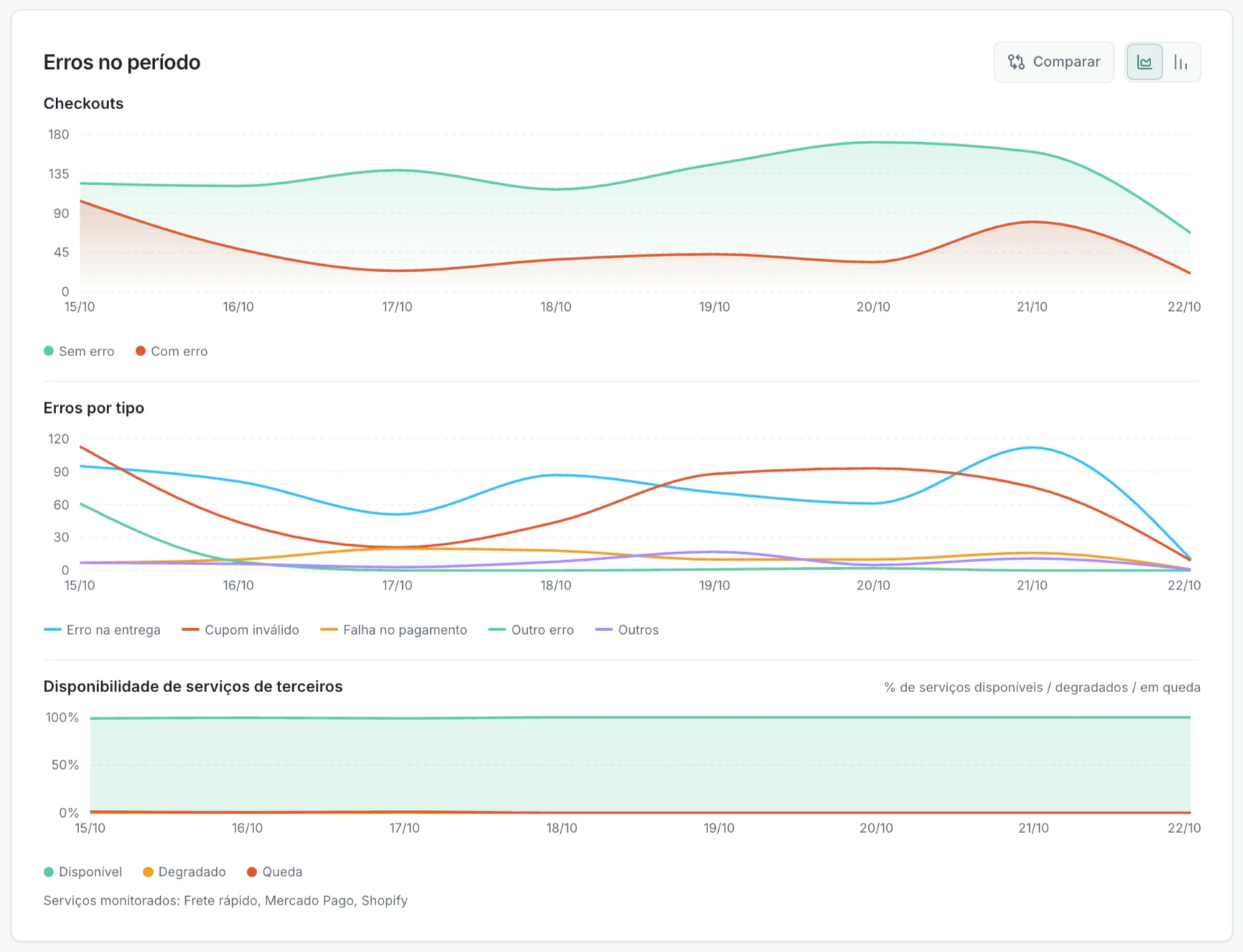Click 20/10 on the Erros por tipo axis
The image size is (1243, 952).
(873, 585)
